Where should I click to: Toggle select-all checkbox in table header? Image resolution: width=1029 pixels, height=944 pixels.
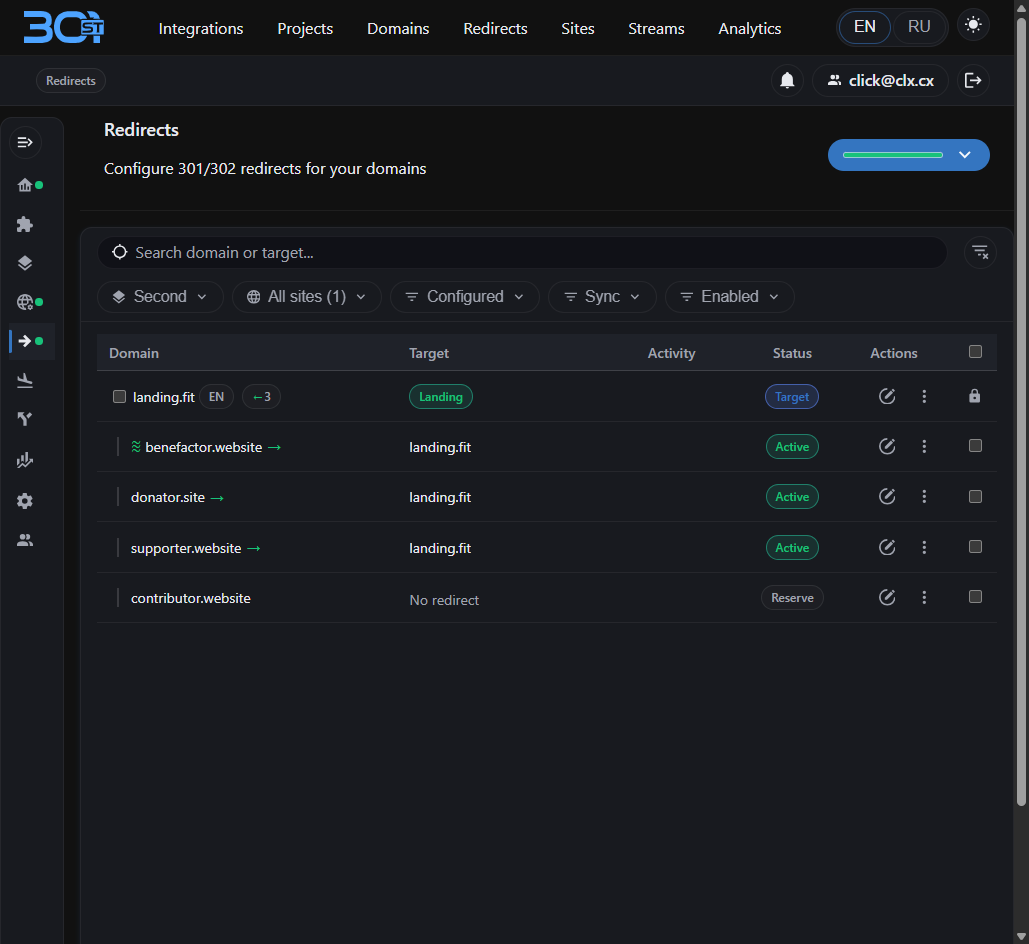coord(975,352)
